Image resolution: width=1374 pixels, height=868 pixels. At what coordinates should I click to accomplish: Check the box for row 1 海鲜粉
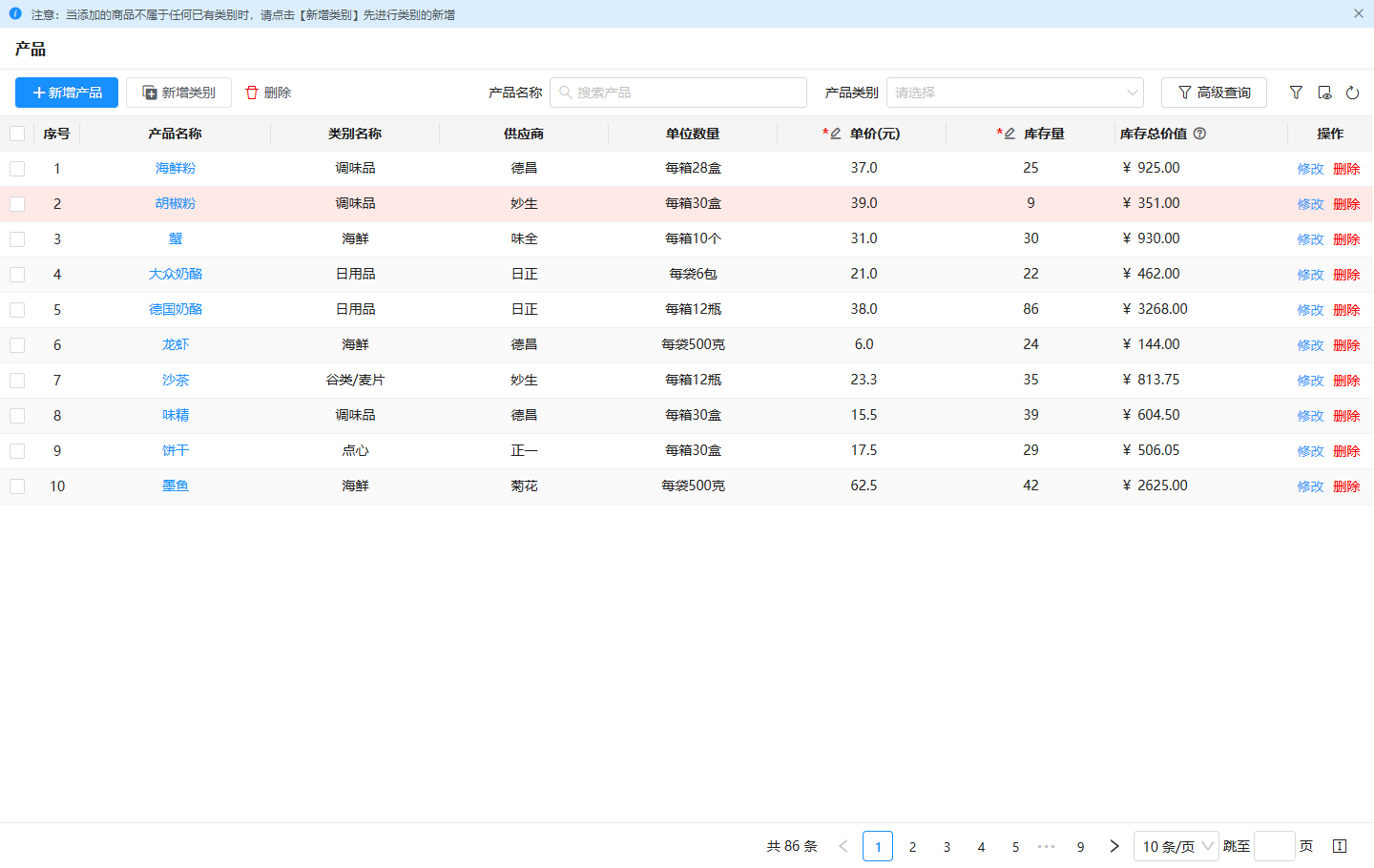[17, 169]
